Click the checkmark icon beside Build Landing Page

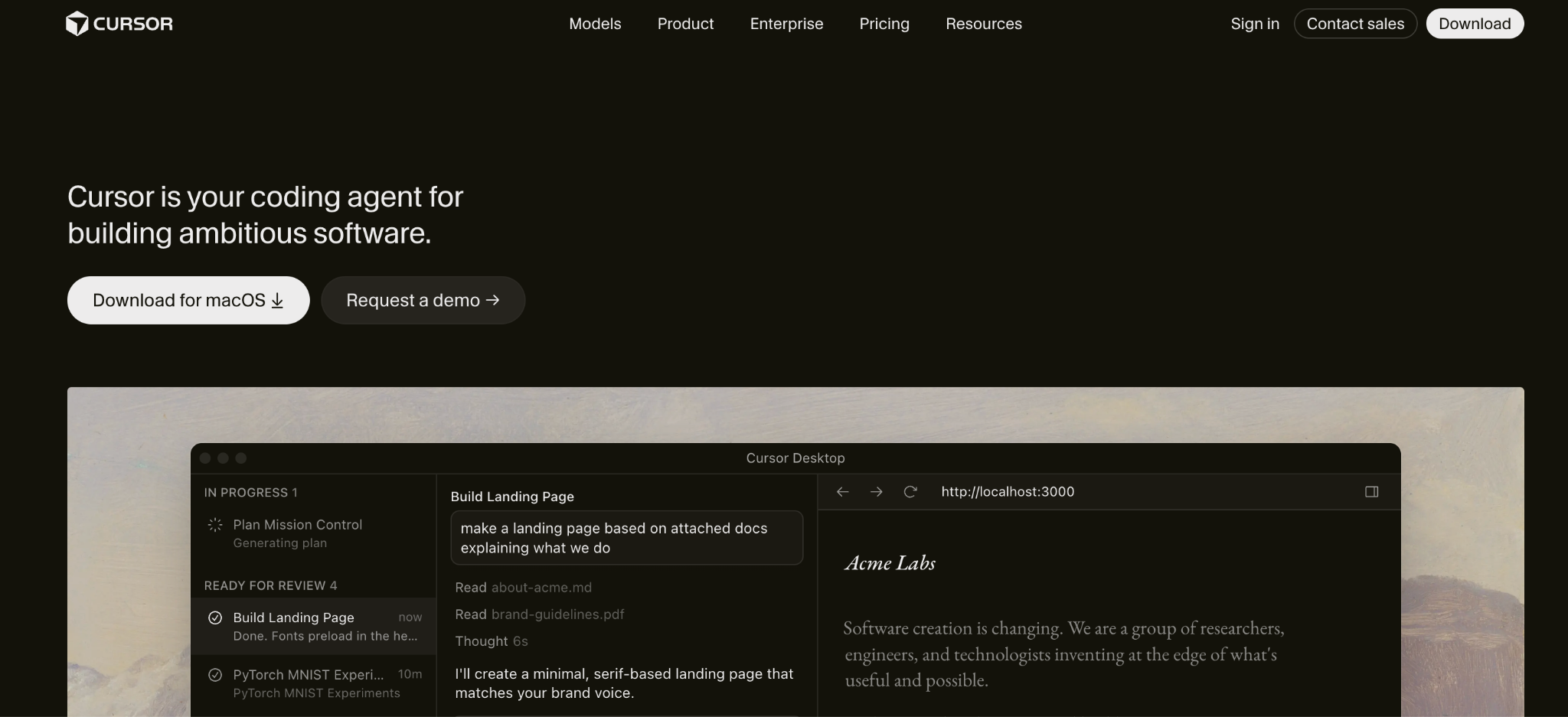pos(215,618)
